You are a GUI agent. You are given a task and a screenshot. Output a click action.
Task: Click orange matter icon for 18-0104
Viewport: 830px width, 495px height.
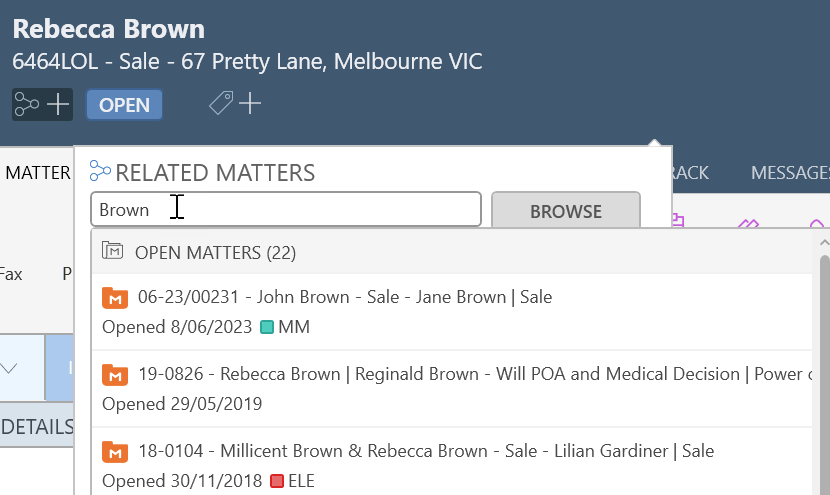[x=115, y=452]
